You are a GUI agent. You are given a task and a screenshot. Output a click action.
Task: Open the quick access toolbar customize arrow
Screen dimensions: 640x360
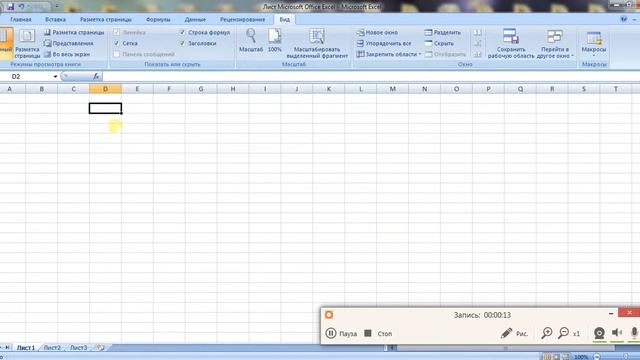click(x=57, y=6)
